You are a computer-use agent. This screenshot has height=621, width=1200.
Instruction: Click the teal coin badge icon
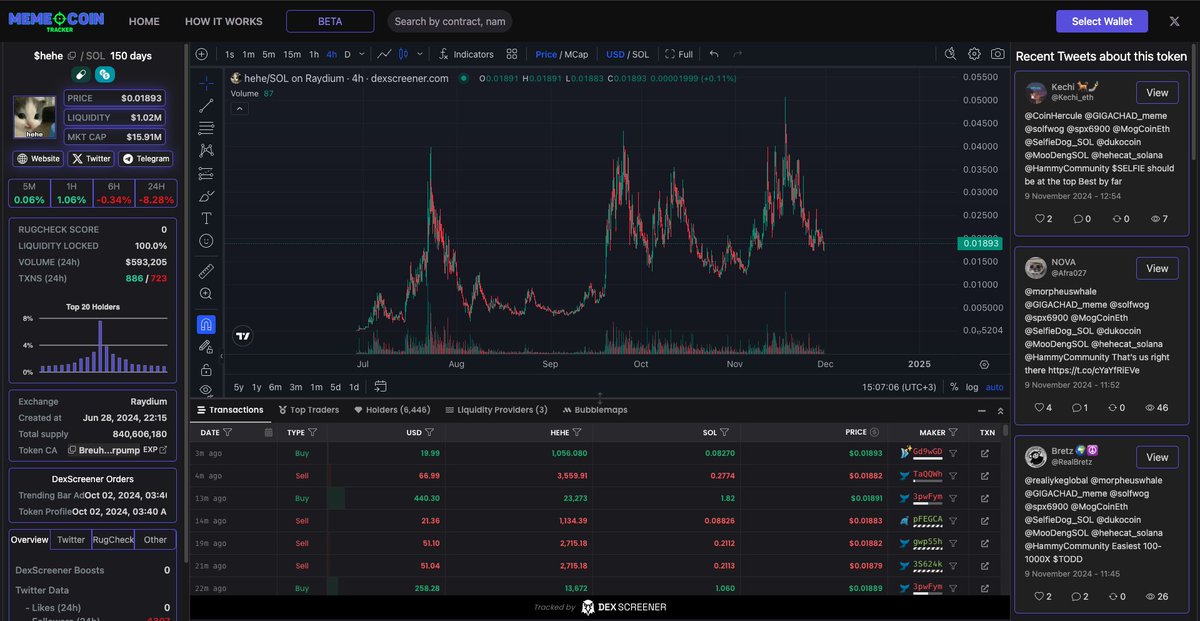coord(105,74)
